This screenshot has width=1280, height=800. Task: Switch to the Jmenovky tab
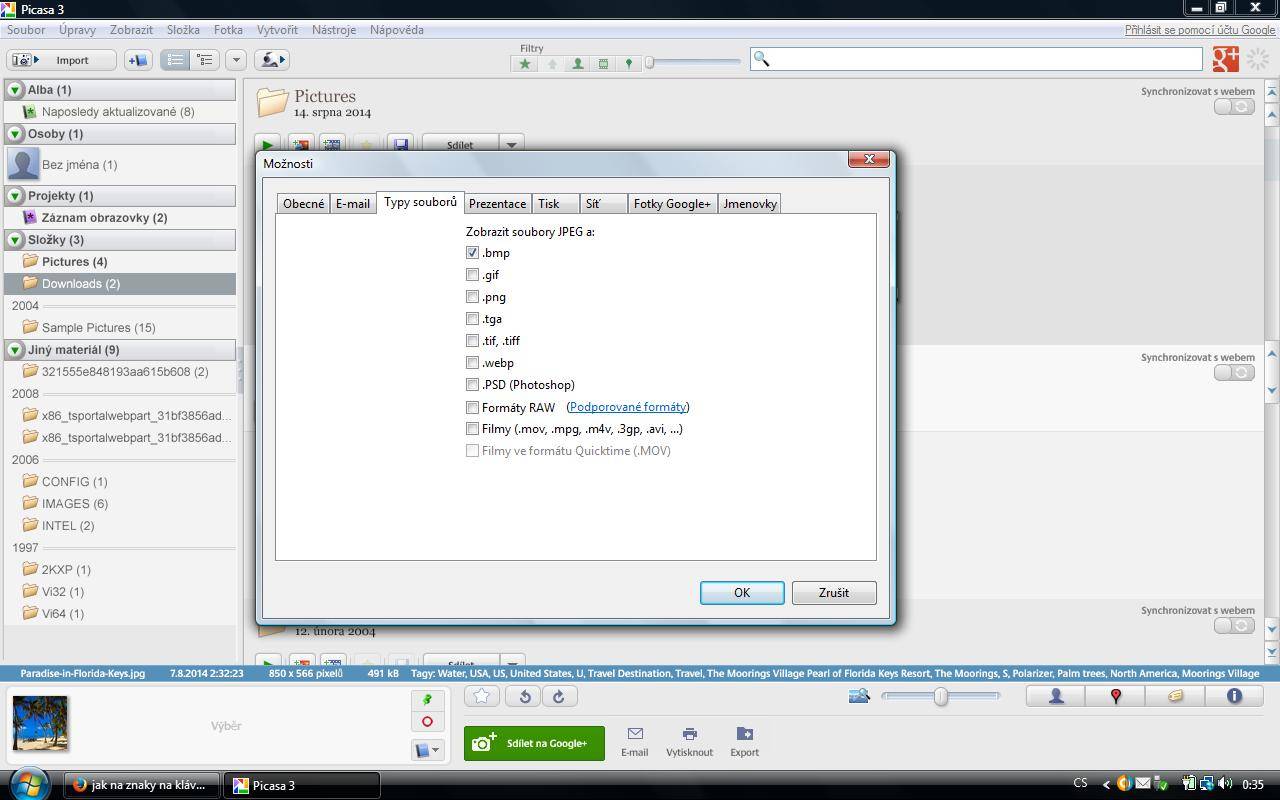[x=749, y=204]
